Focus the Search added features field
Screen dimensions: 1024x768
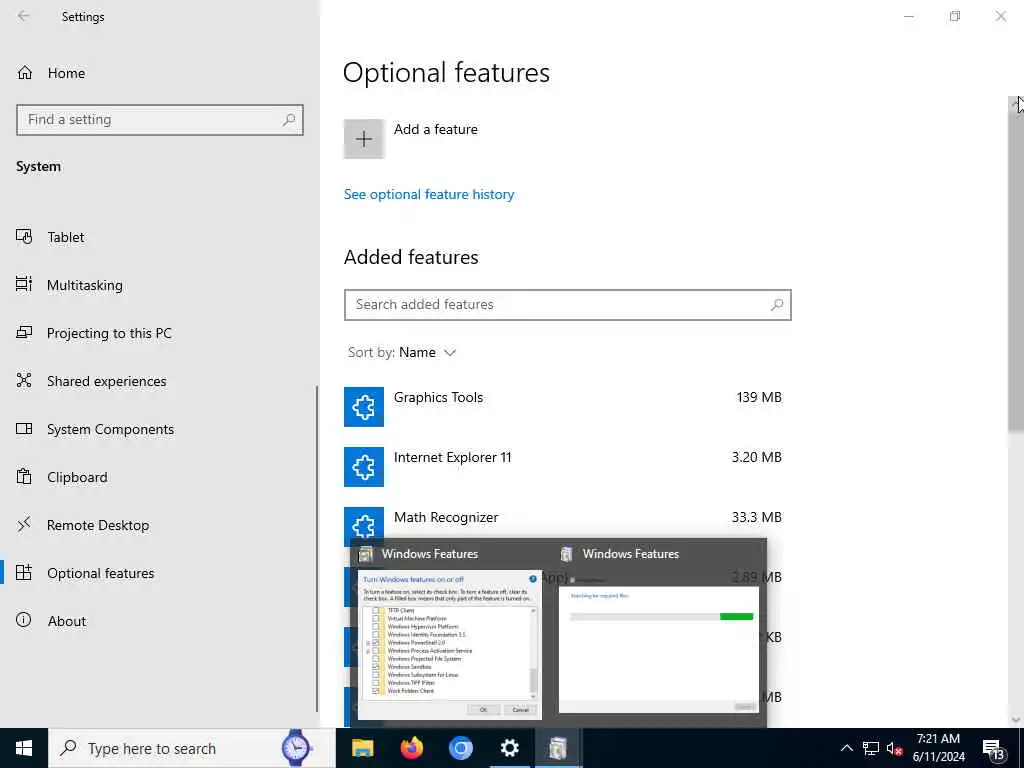pos(568,305)
